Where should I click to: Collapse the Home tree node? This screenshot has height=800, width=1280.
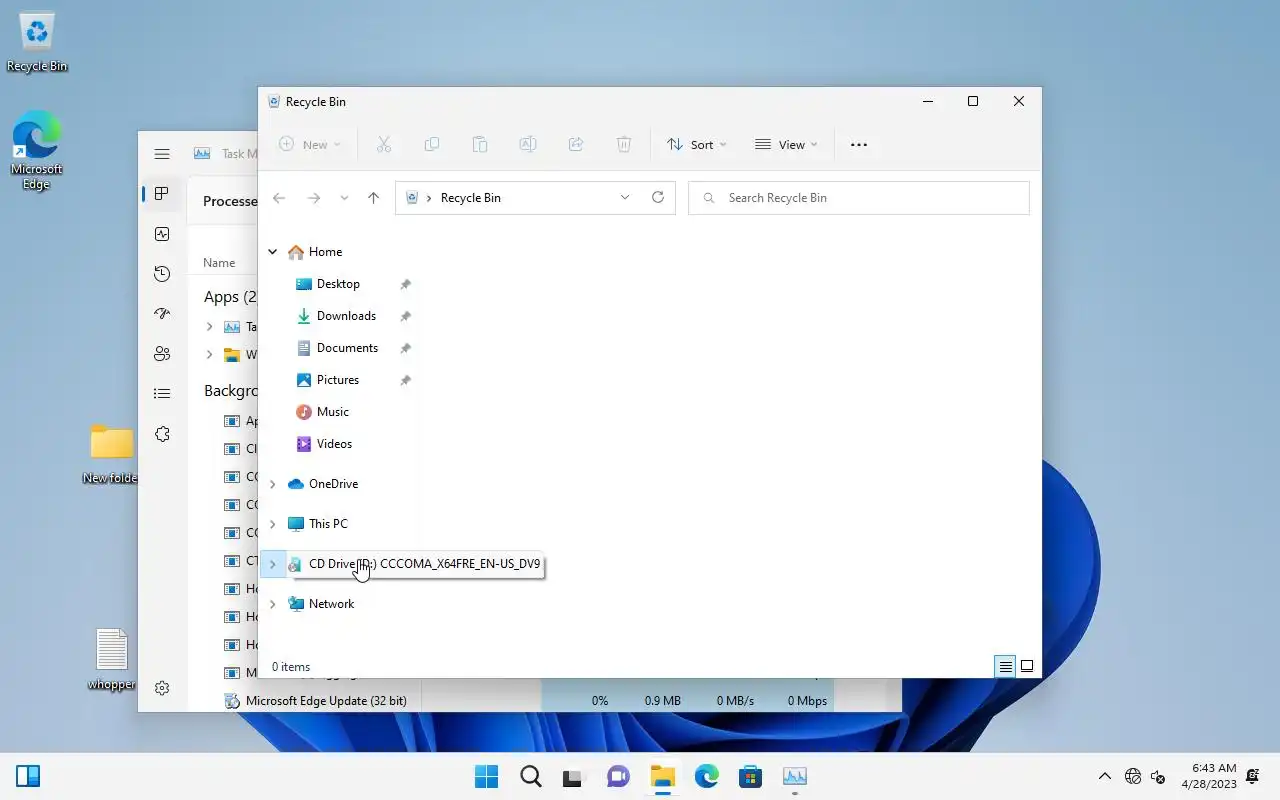click(272, 252)
